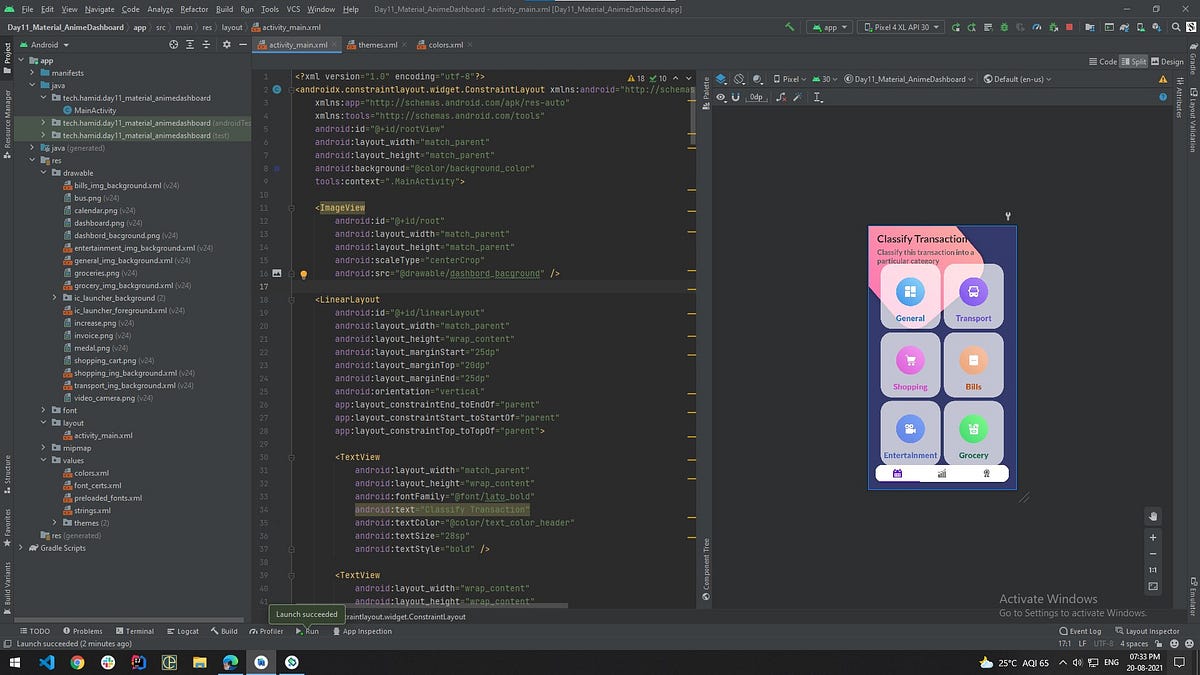Image resolution: width=1200 pixels, height=675 pixels.
Task: Click the project panel settings gear
Action: pos(227,45)
